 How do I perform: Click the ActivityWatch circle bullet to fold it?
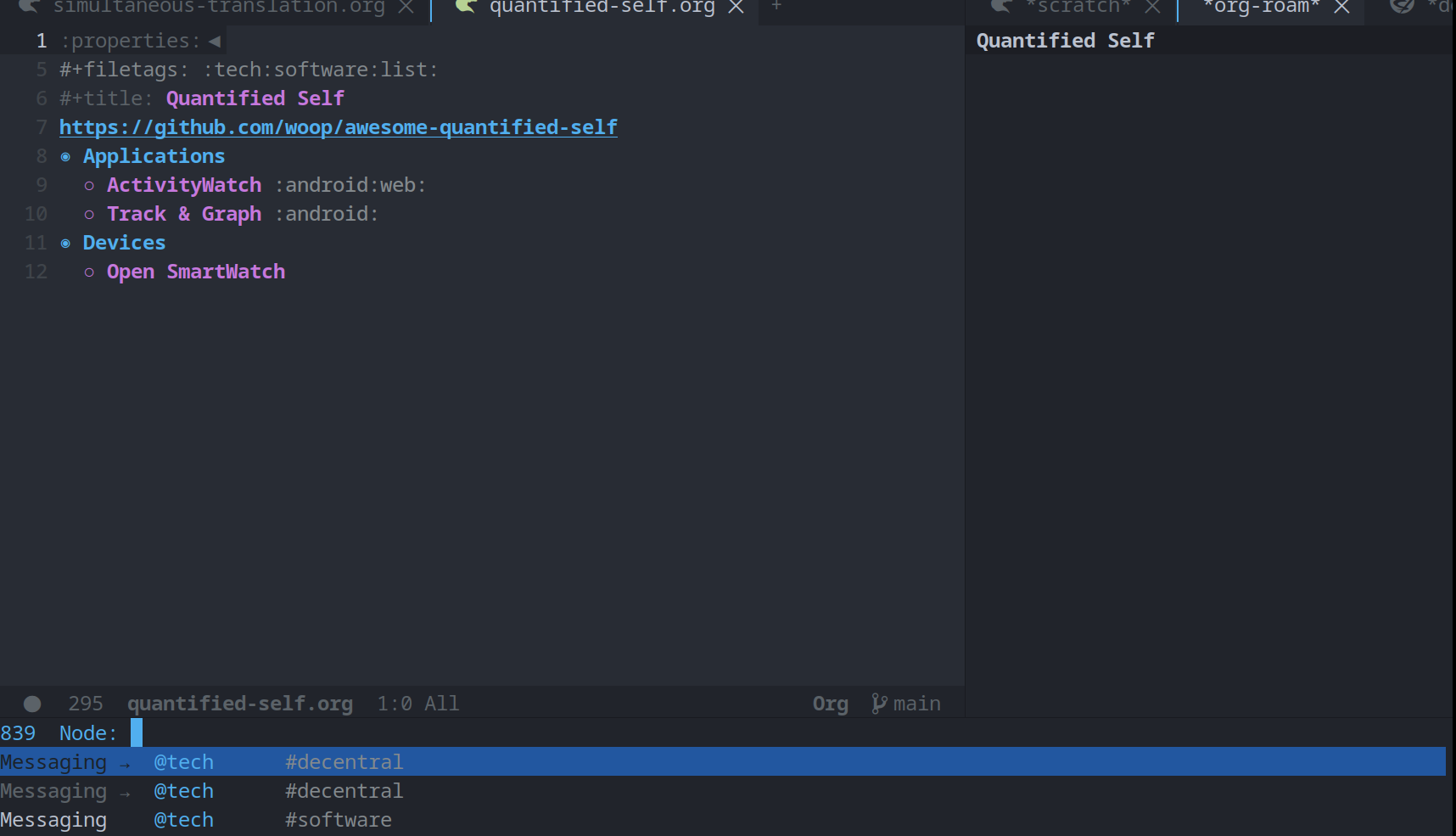point(89,185)
